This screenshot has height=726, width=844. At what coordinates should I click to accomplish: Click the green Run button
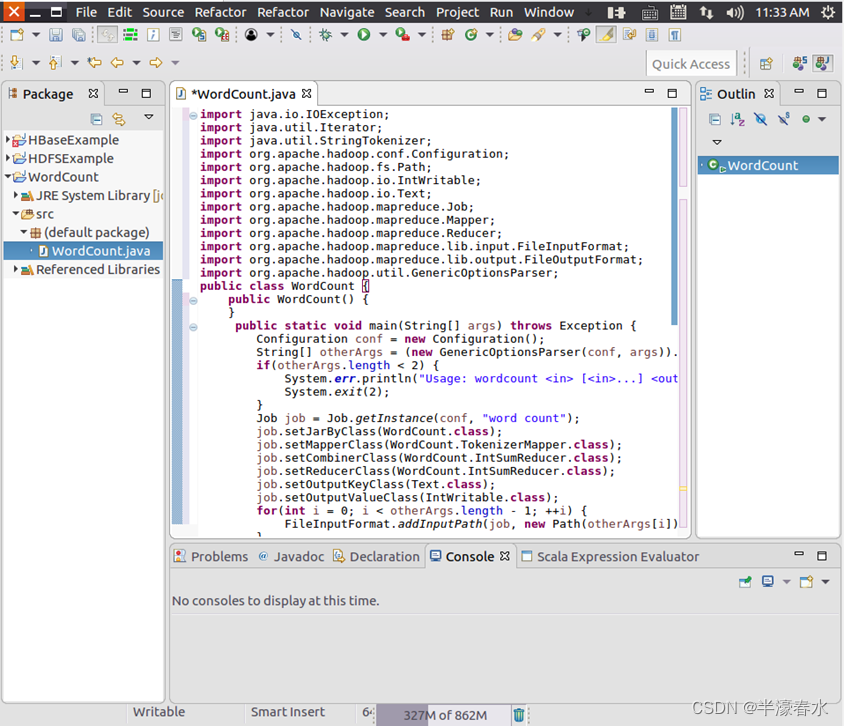tap(364, 35)
